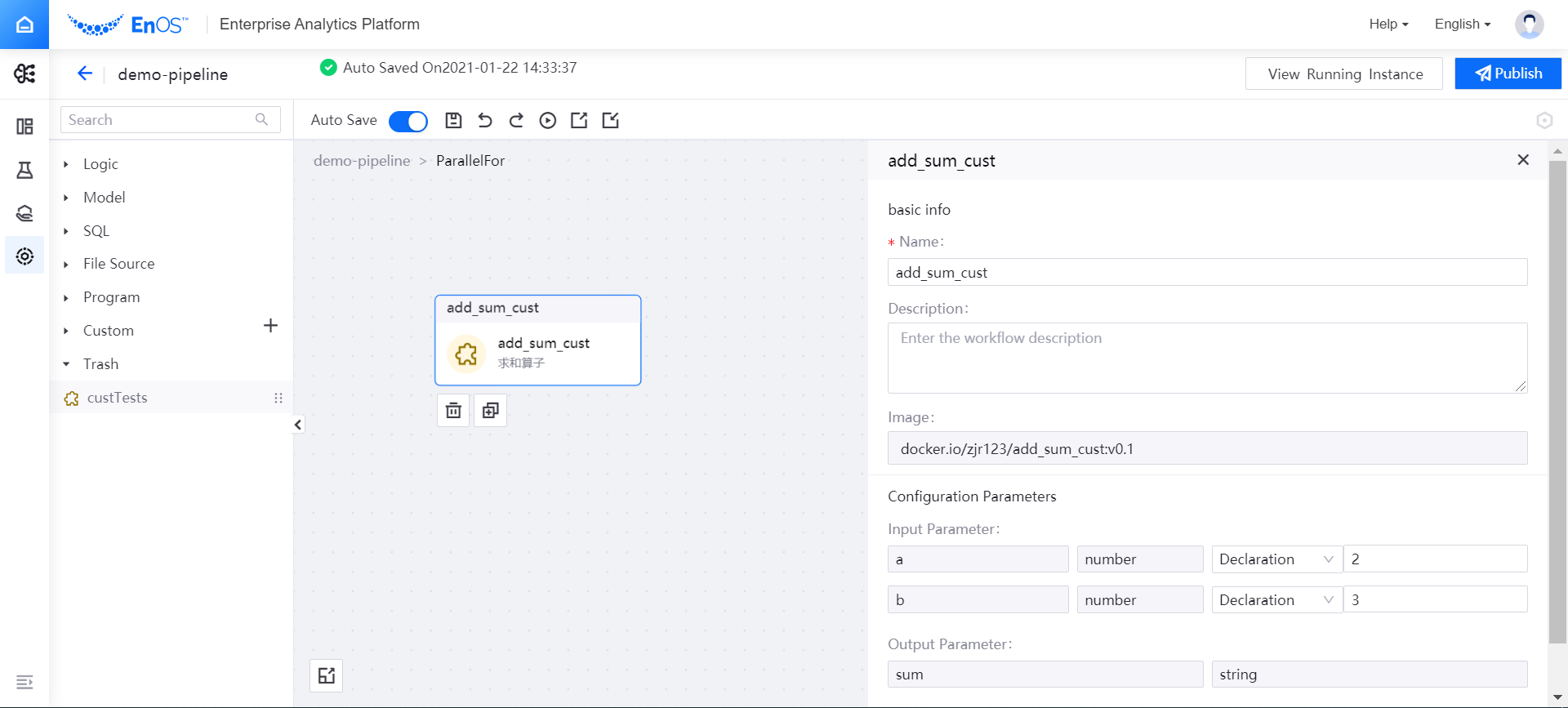The image size is (1568, 708).
Task: Open the lab flask sidebar icon
Action: pyautogui.click(x=24, y=170)
